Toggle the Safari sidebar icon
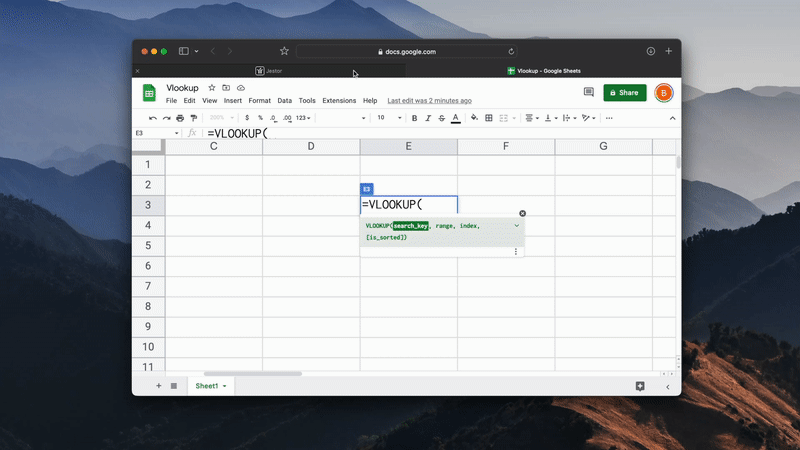This screenshot has width=800, height=450. (x=184, y=51)
